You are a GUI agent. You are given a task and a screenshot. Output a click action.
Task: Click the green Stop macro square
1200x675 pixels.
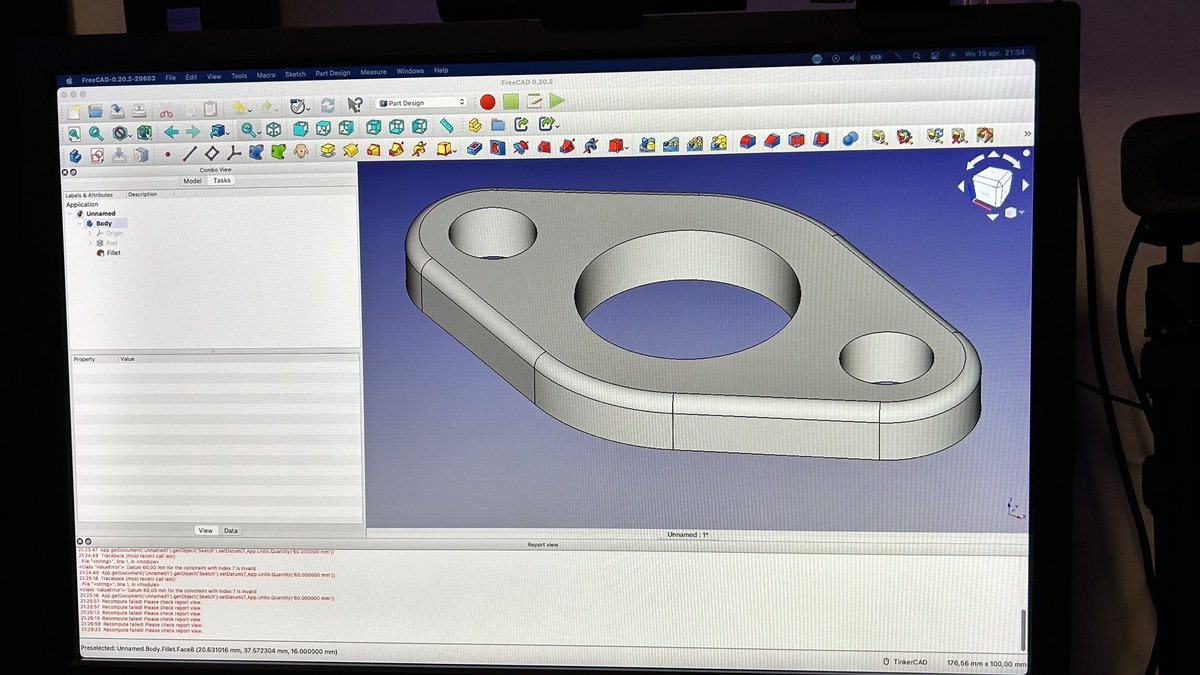511,102
